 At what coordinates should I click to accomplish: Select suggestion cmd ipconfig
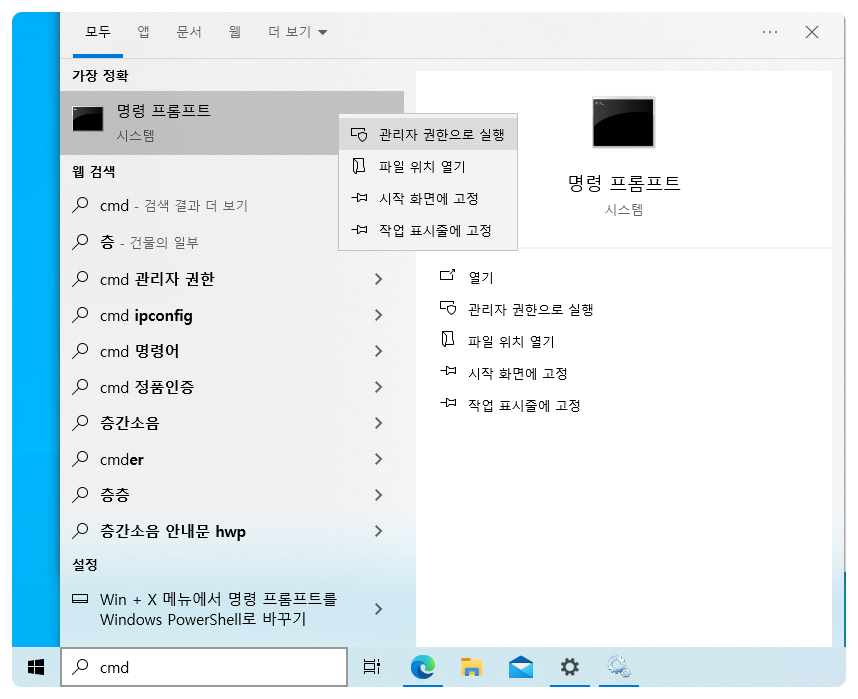point(233,315)
